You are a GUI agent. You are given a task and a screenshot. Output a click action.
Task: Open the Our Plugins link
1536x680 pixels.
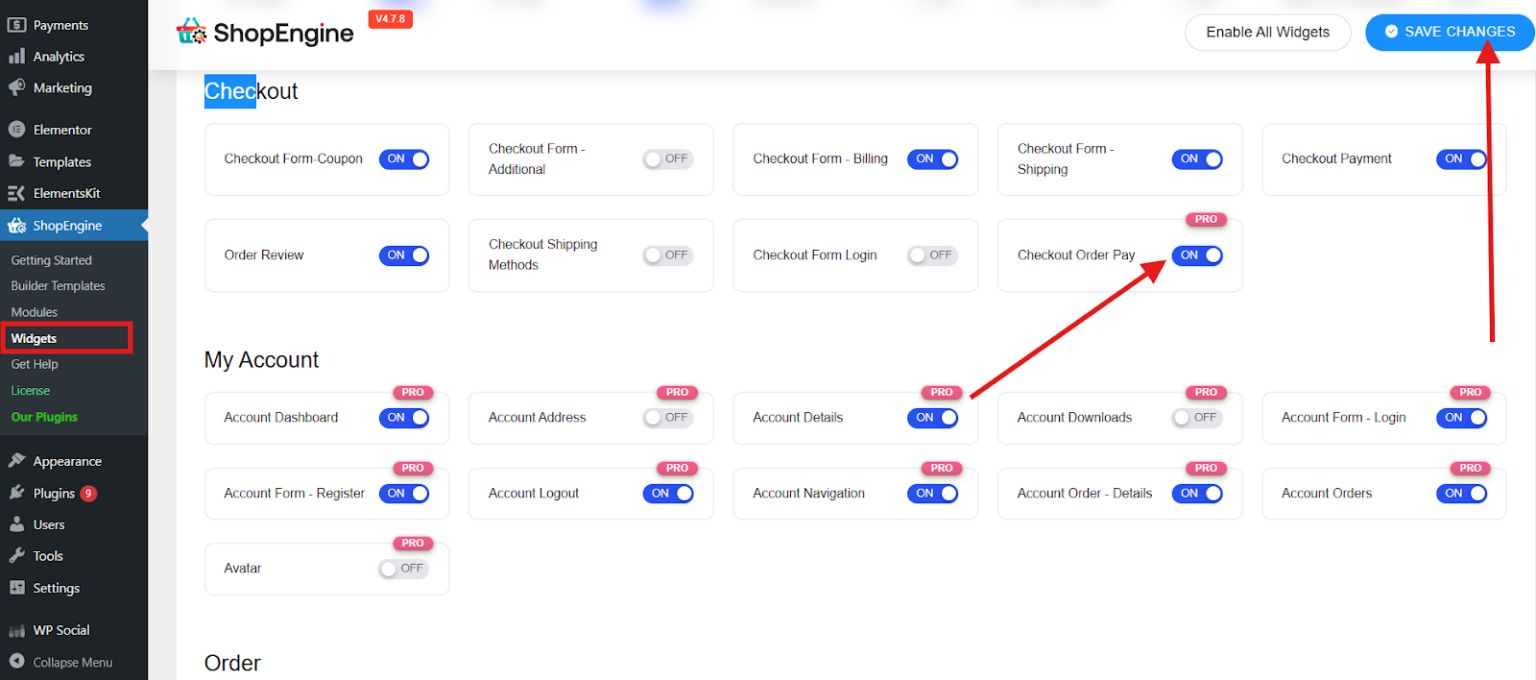click(x=44, y=417)
